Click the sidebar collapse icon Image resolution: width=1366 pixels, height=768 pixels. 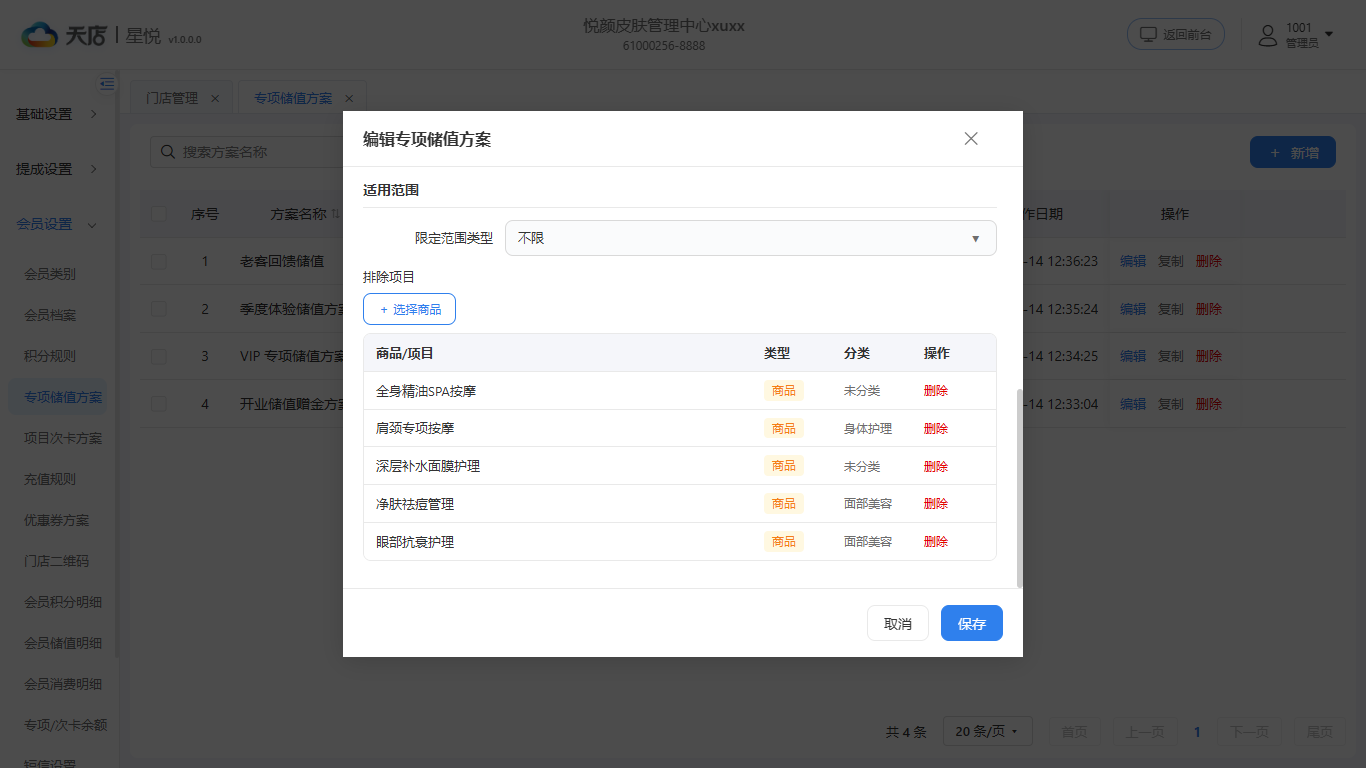(107, 84)
